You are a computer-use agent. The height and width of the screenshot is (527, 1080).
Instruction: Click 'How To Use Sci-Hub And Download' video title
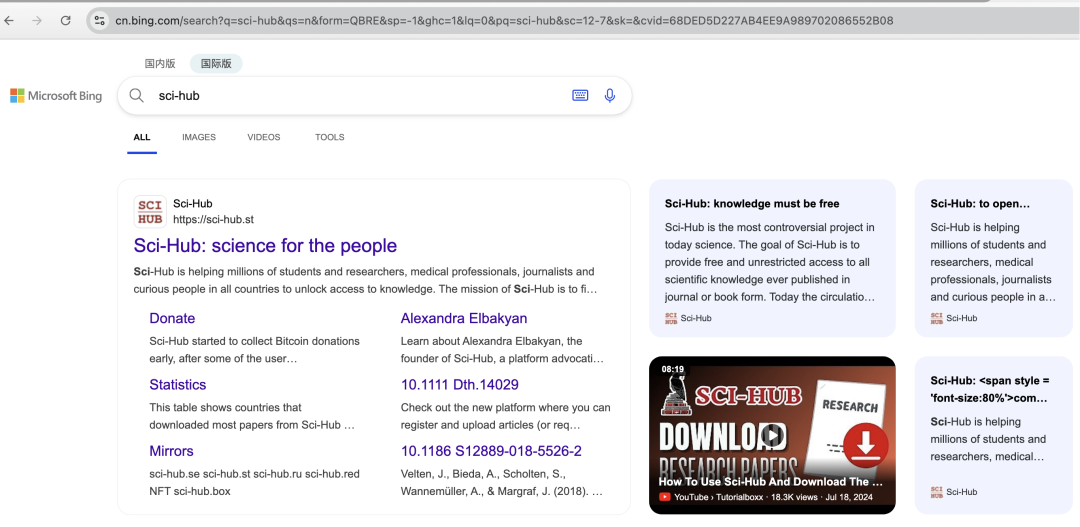[x=771, y=482]
